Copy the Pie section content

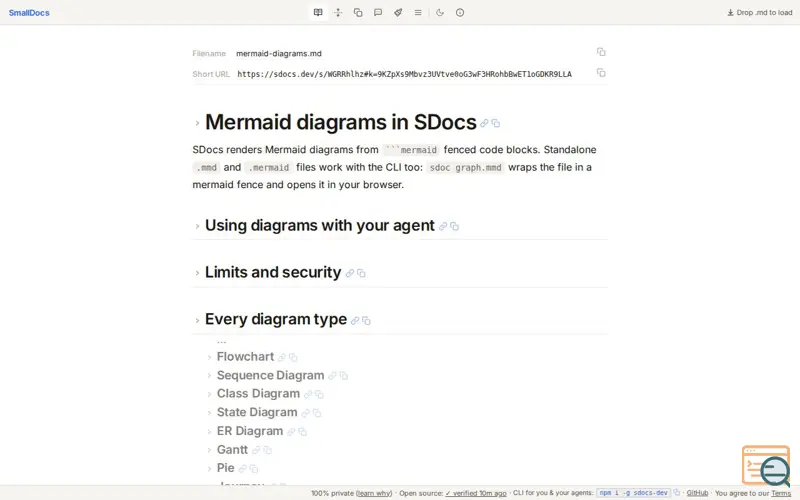(x=254, y=468)
